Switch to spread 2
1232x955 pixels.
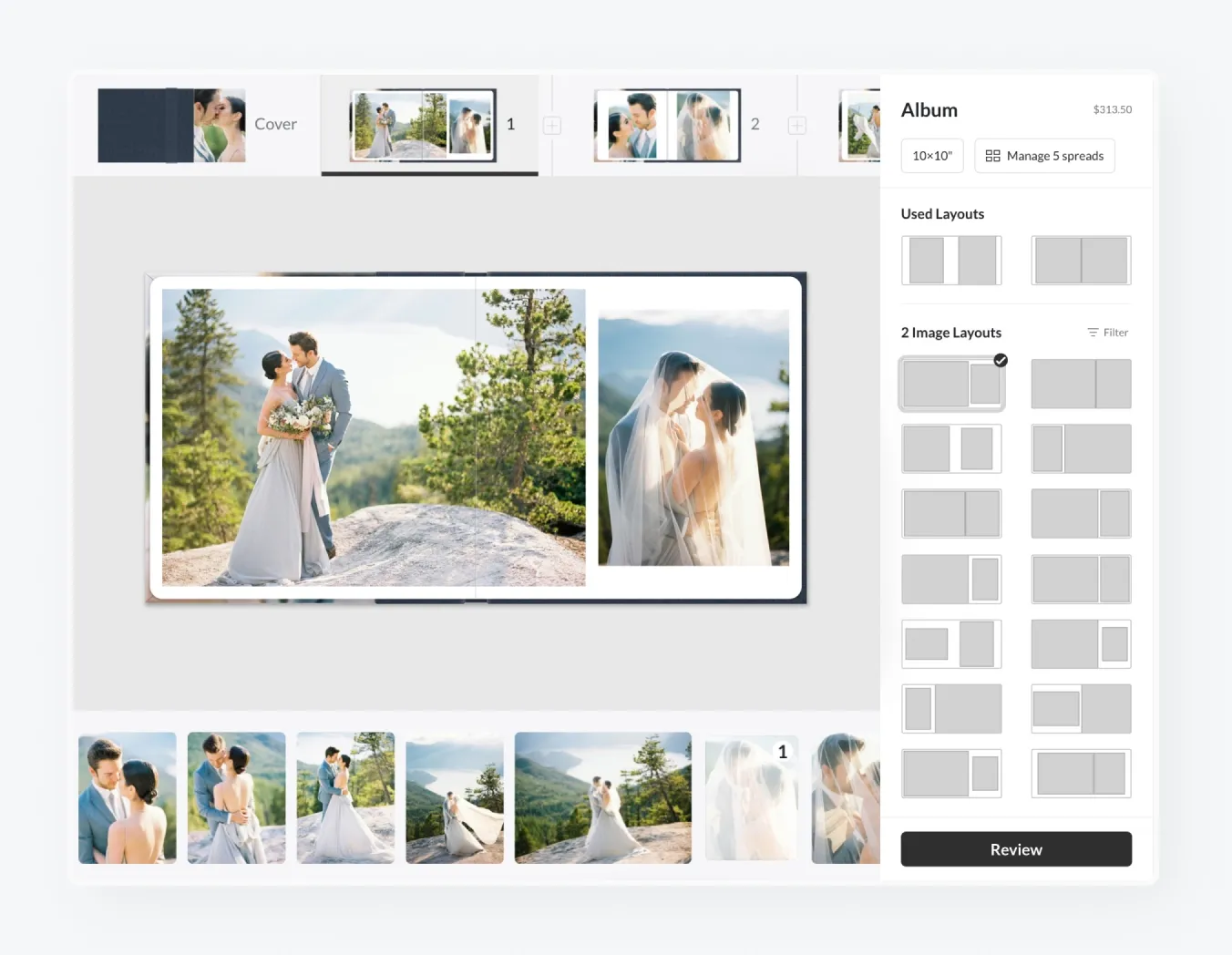click(668, 125)
